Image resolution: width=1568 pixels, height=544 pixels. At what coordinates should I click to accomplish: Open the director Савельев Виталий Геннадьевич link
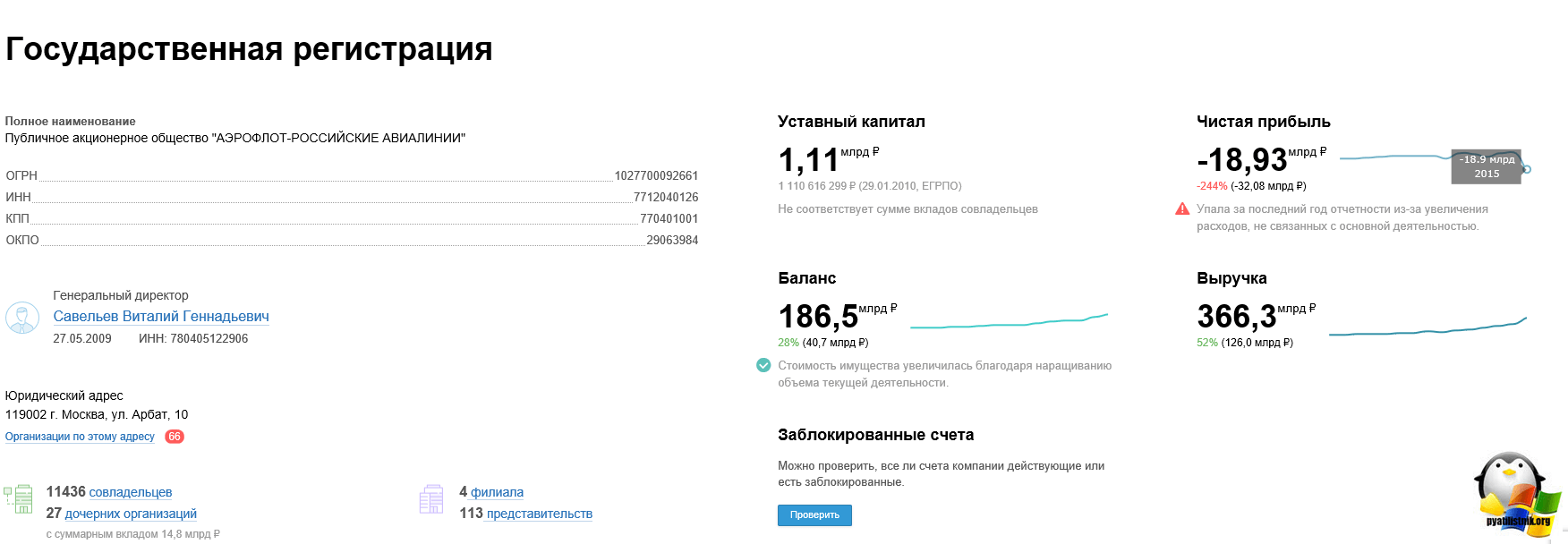[161, 317]
